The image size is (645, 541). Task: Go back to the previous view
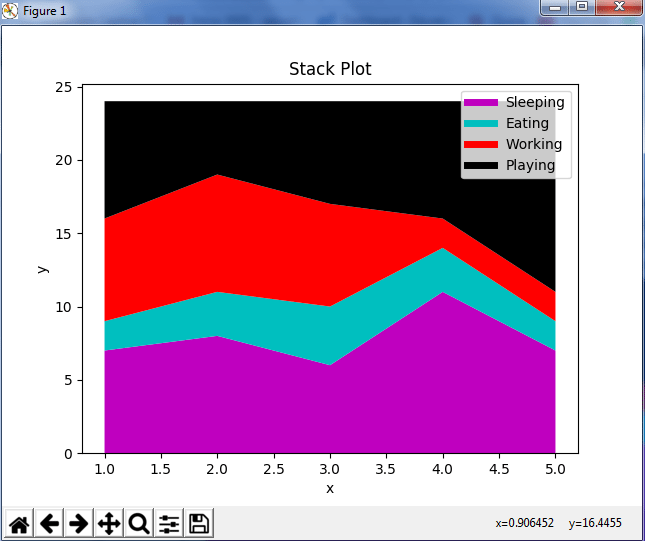(x=49, y=523)
